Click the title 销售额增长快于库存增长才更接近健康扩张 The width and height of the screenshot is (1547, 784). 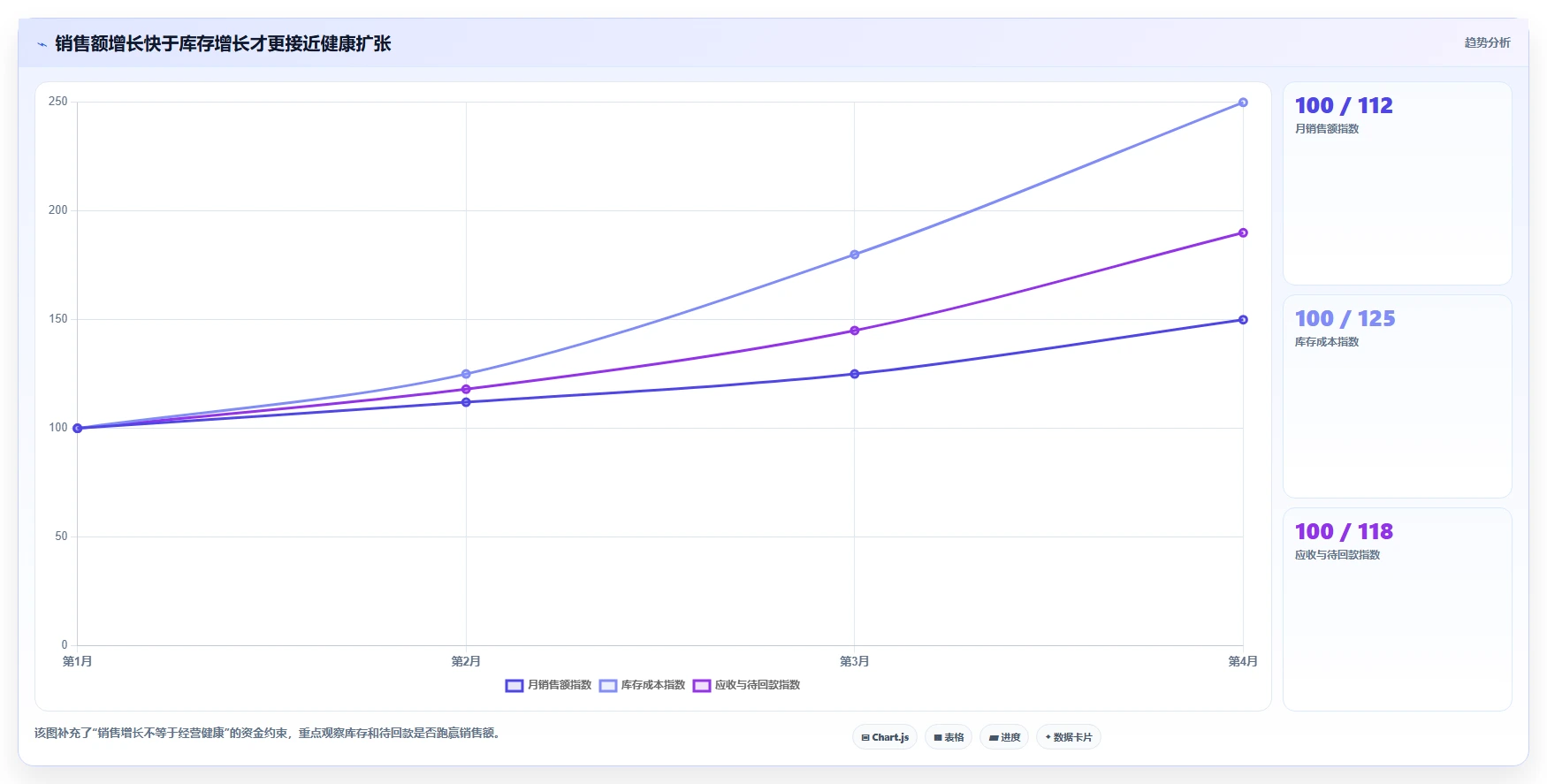223,44
